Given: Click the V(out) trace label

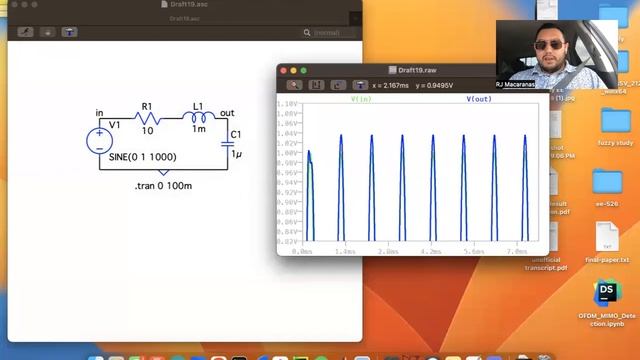Looking at the screenshot, I should click(x=479, y=99).
